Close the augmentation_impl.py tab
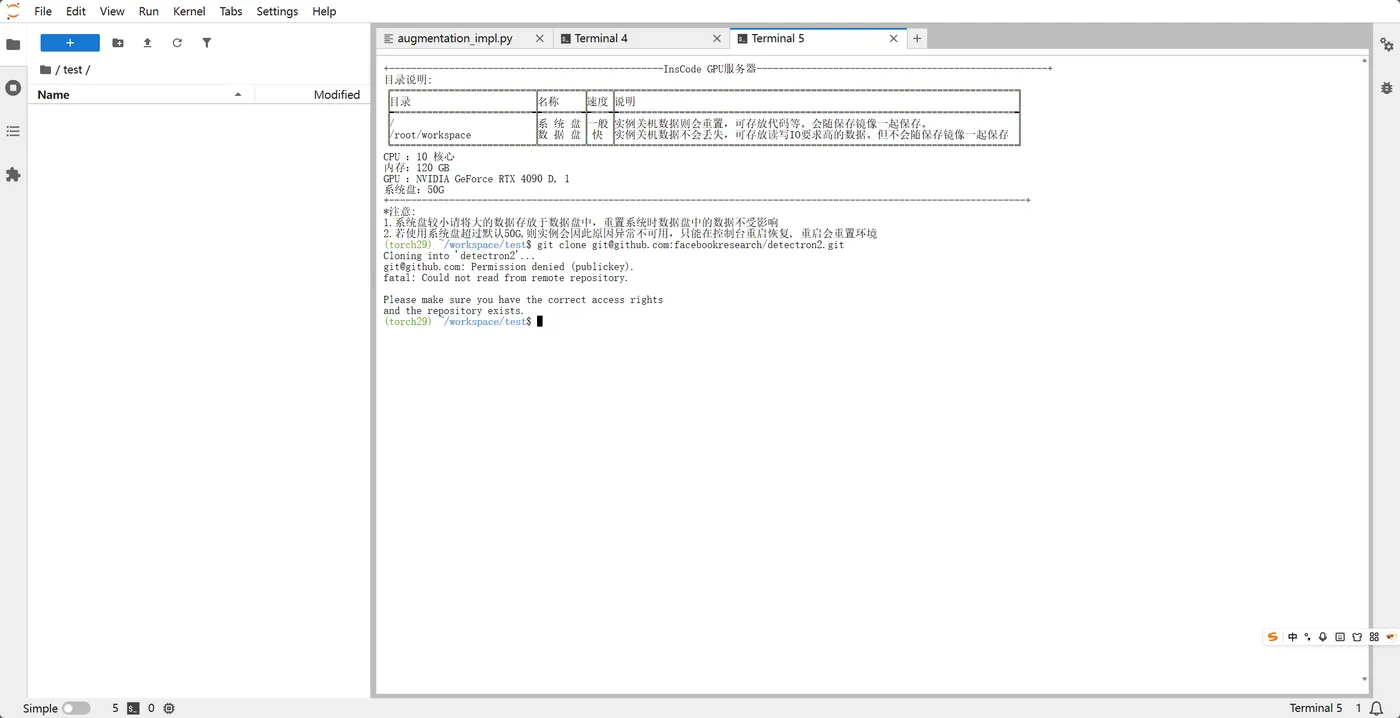Screen dimensions: 1400x718 [x=540, y=38]
